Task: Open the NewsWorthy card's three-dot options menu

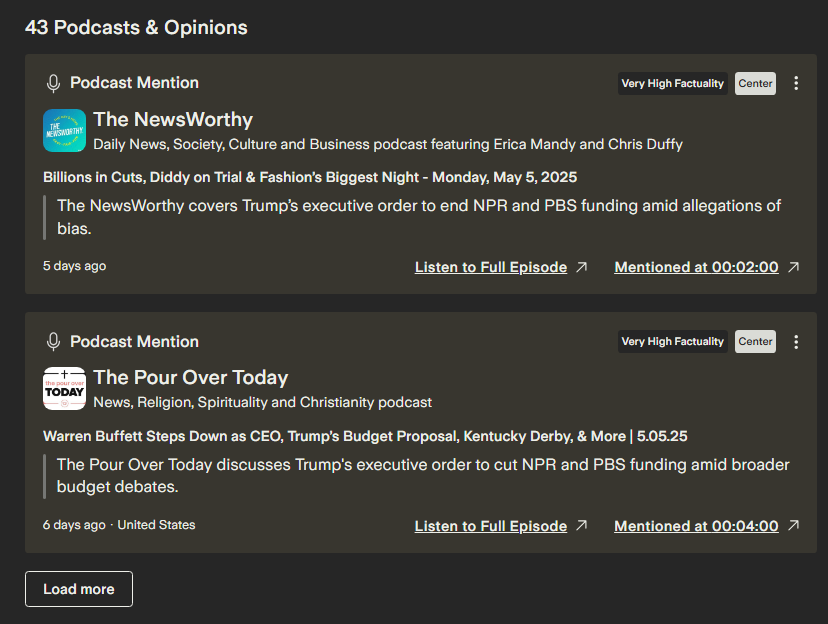Action: click(796, 83)
